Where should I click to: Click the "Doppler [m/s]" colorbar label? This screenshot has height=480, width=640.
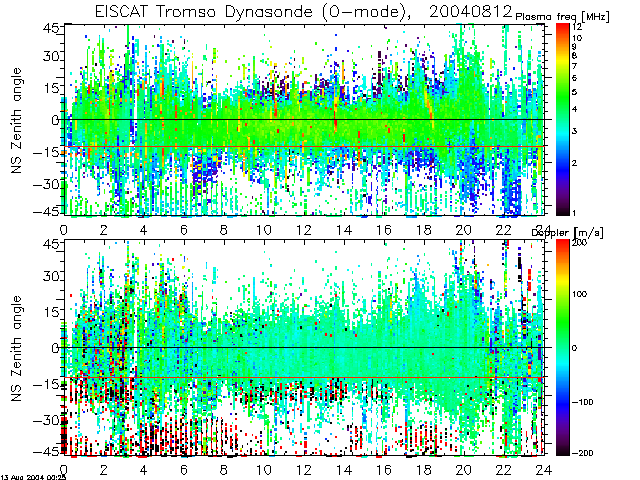pyautogui.click(x=567, y=233)
